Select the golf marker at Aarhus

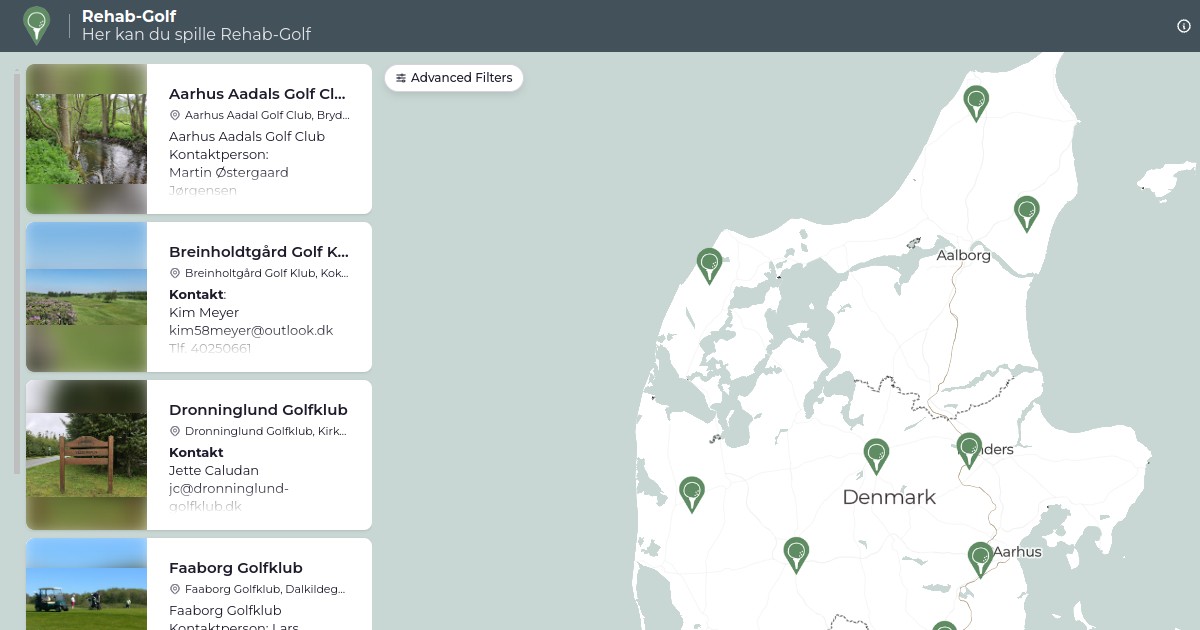tap(980, 559)
